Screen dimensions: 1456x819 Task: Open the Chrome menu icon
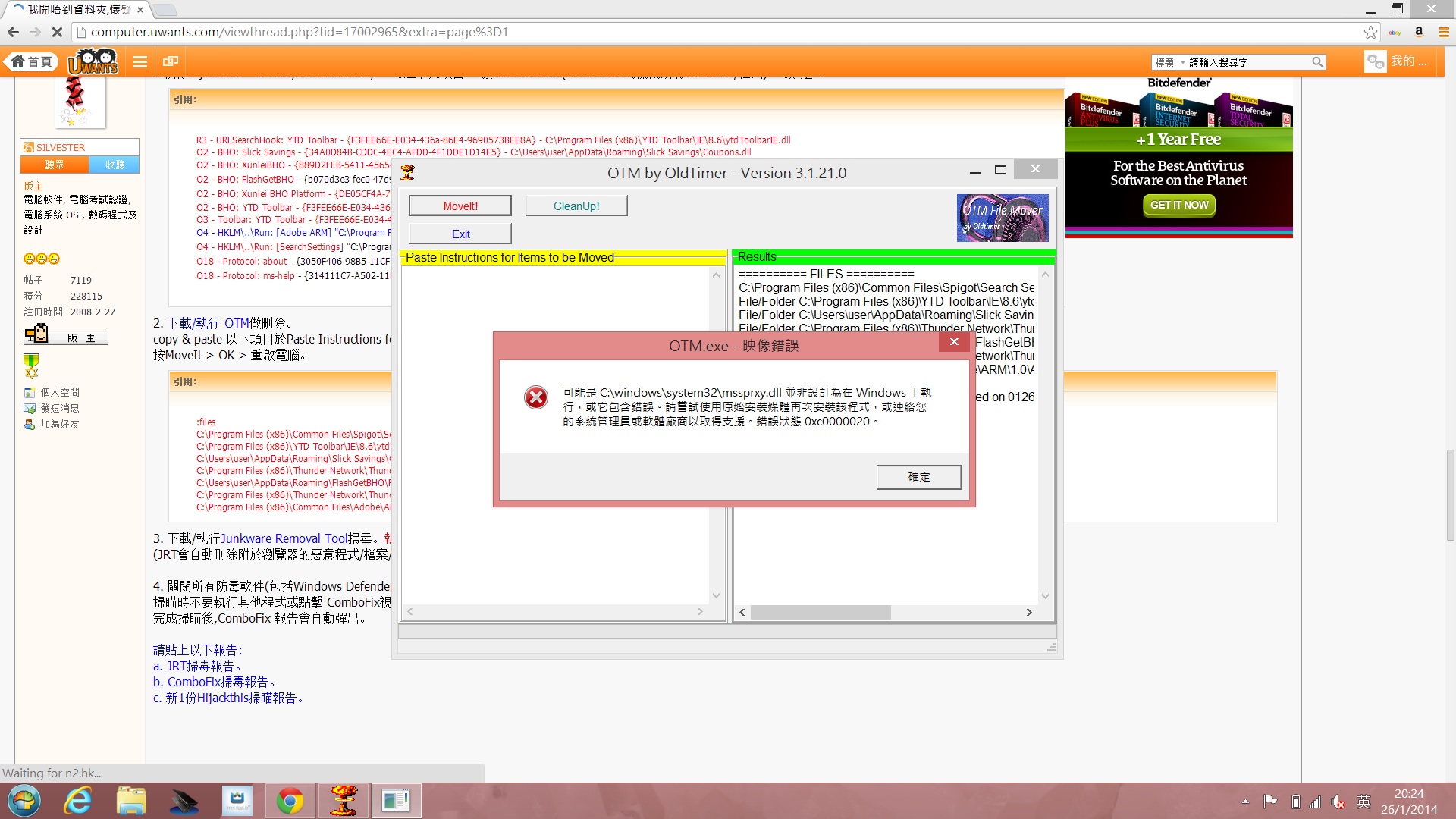[1443, 32]
